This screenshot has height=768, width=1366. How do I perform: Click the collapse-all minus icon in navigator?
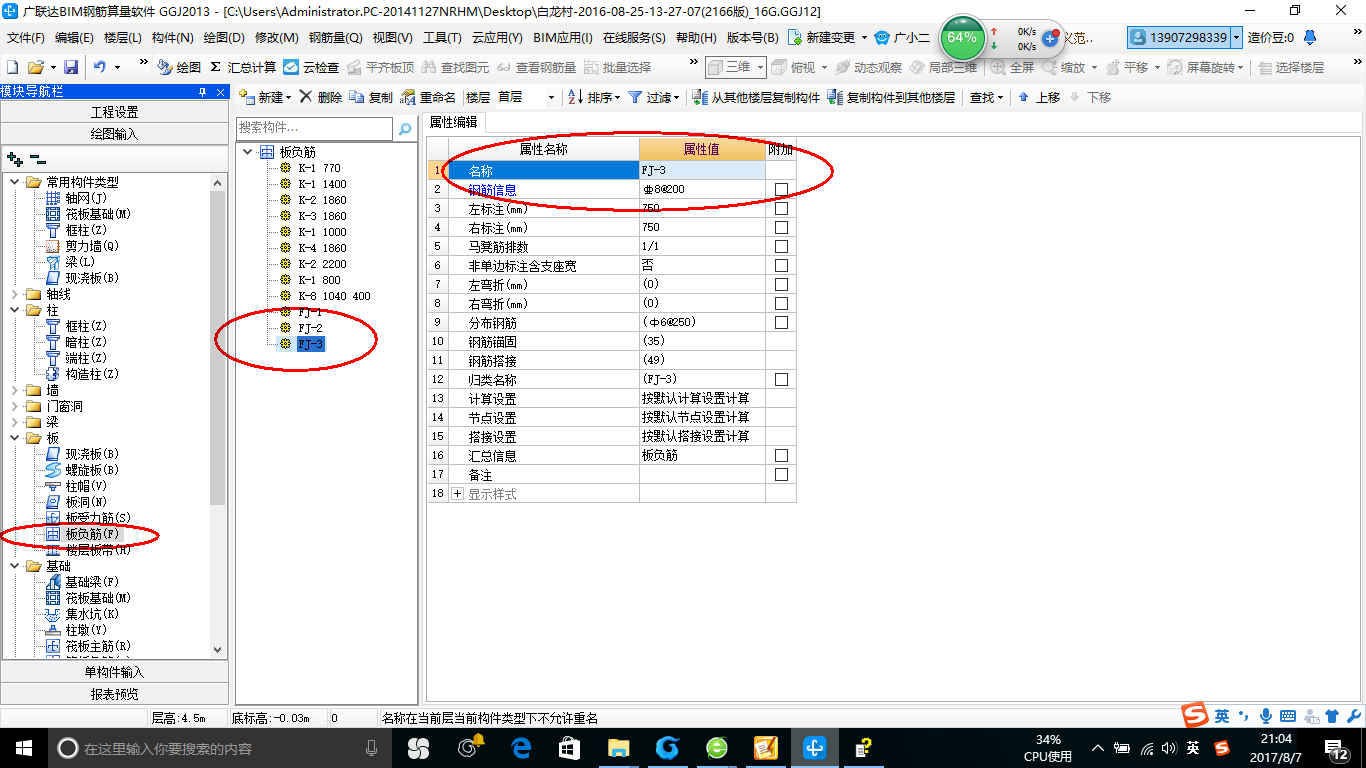coord(37,158)
